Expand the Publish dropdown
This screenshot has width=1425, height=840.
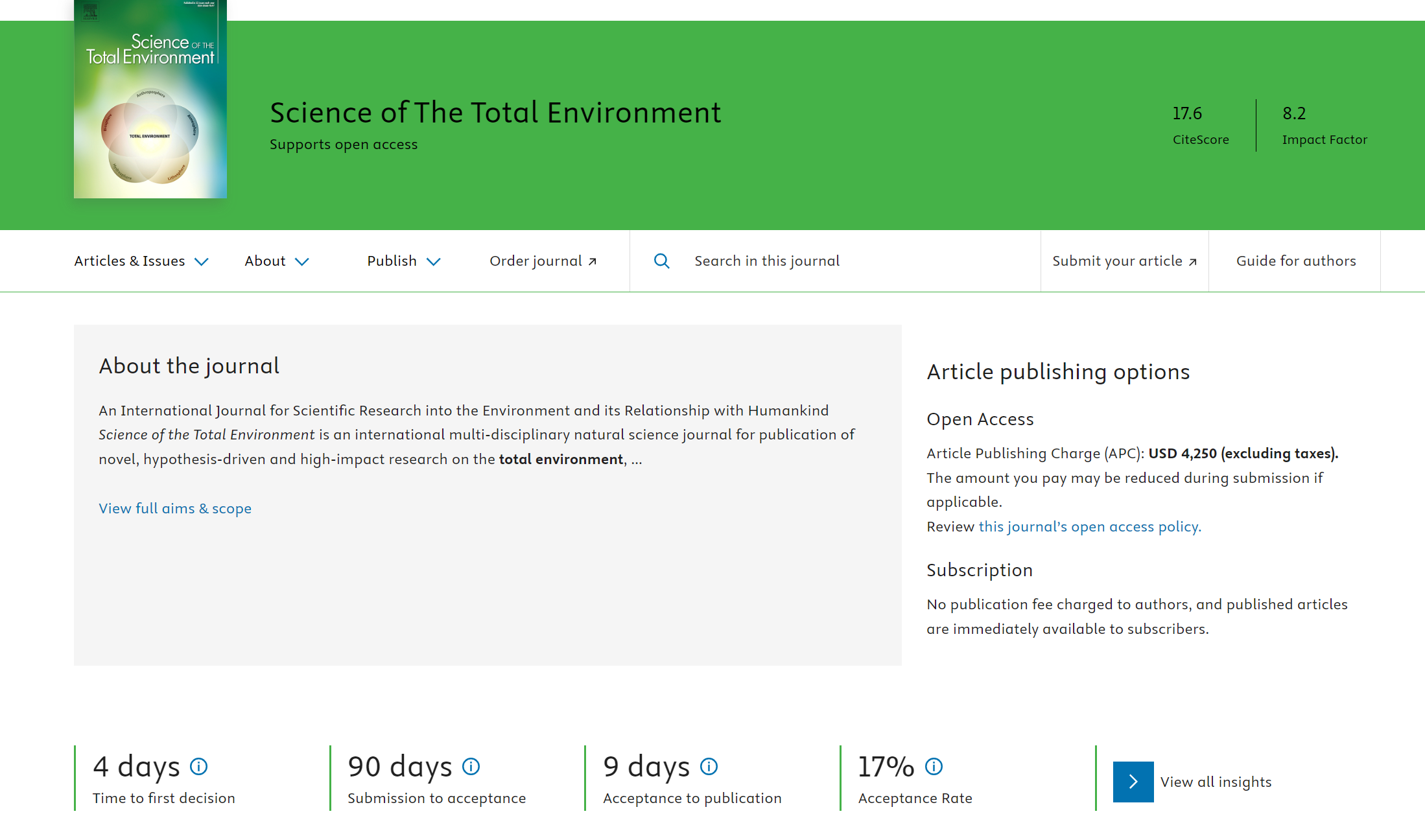403,261
